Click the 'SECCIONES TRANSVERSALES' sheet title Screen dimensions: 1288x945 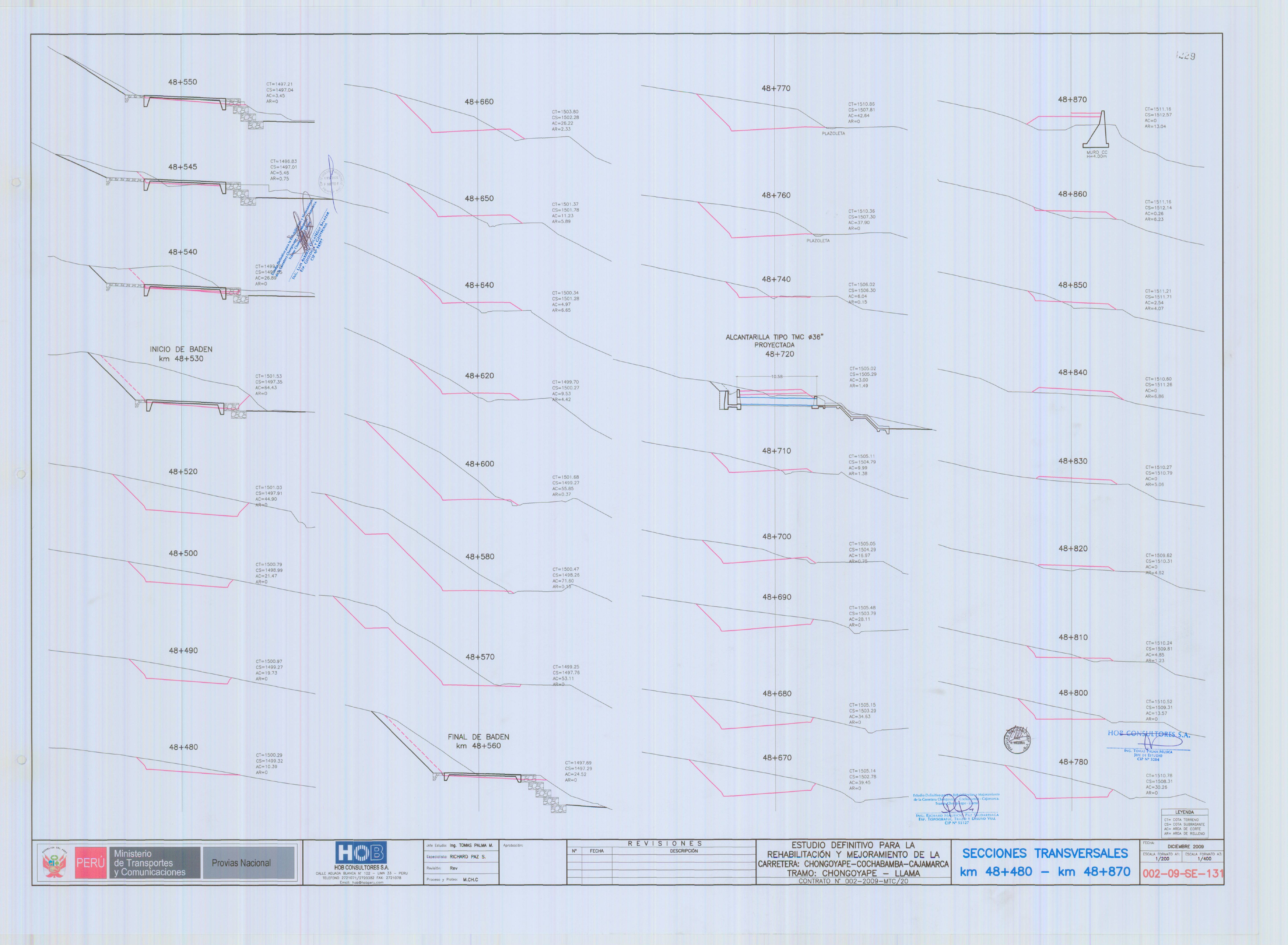tap(1045, 853)
